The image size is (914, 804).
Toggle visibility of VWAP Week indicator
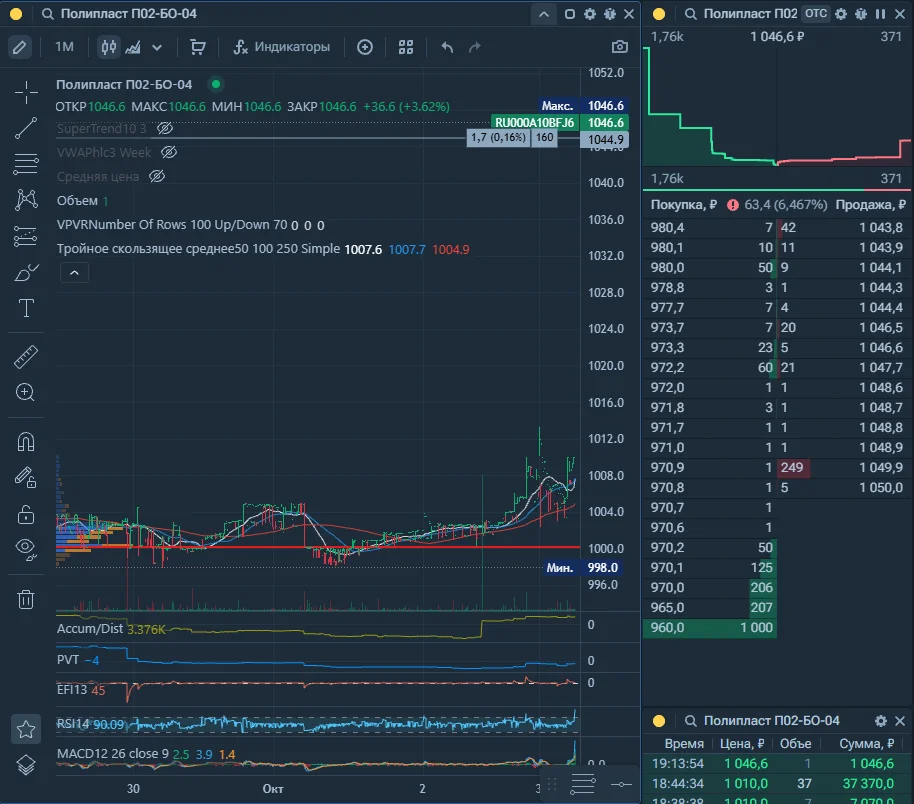coord(169,153)
